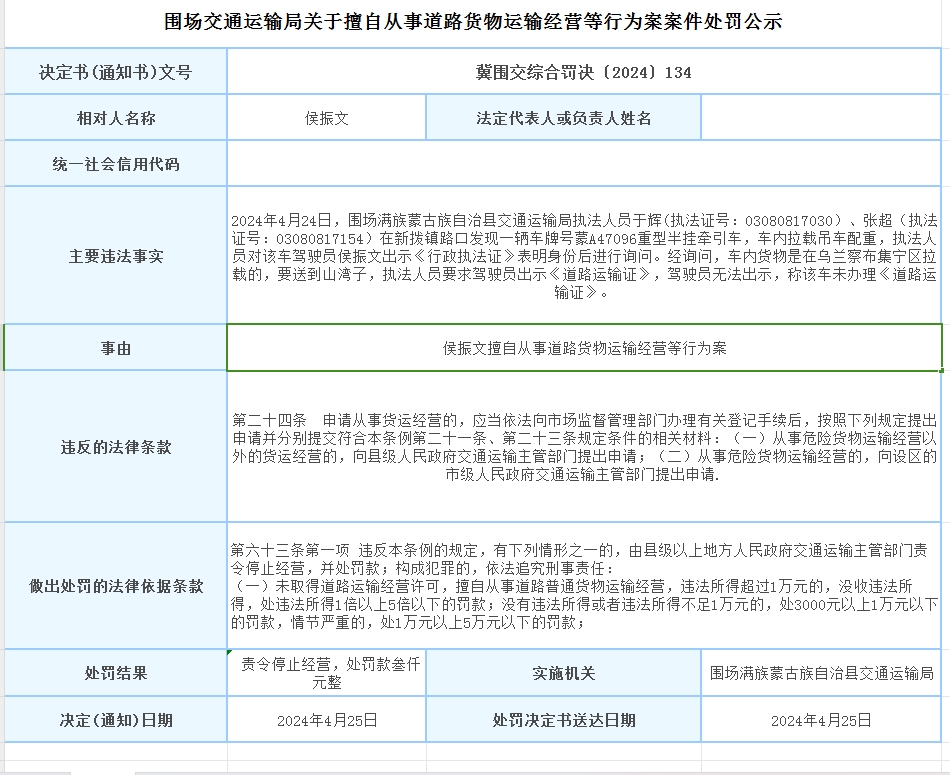
Task: Select the name cell '侯振文'
Action: click(x=327, y=118)
